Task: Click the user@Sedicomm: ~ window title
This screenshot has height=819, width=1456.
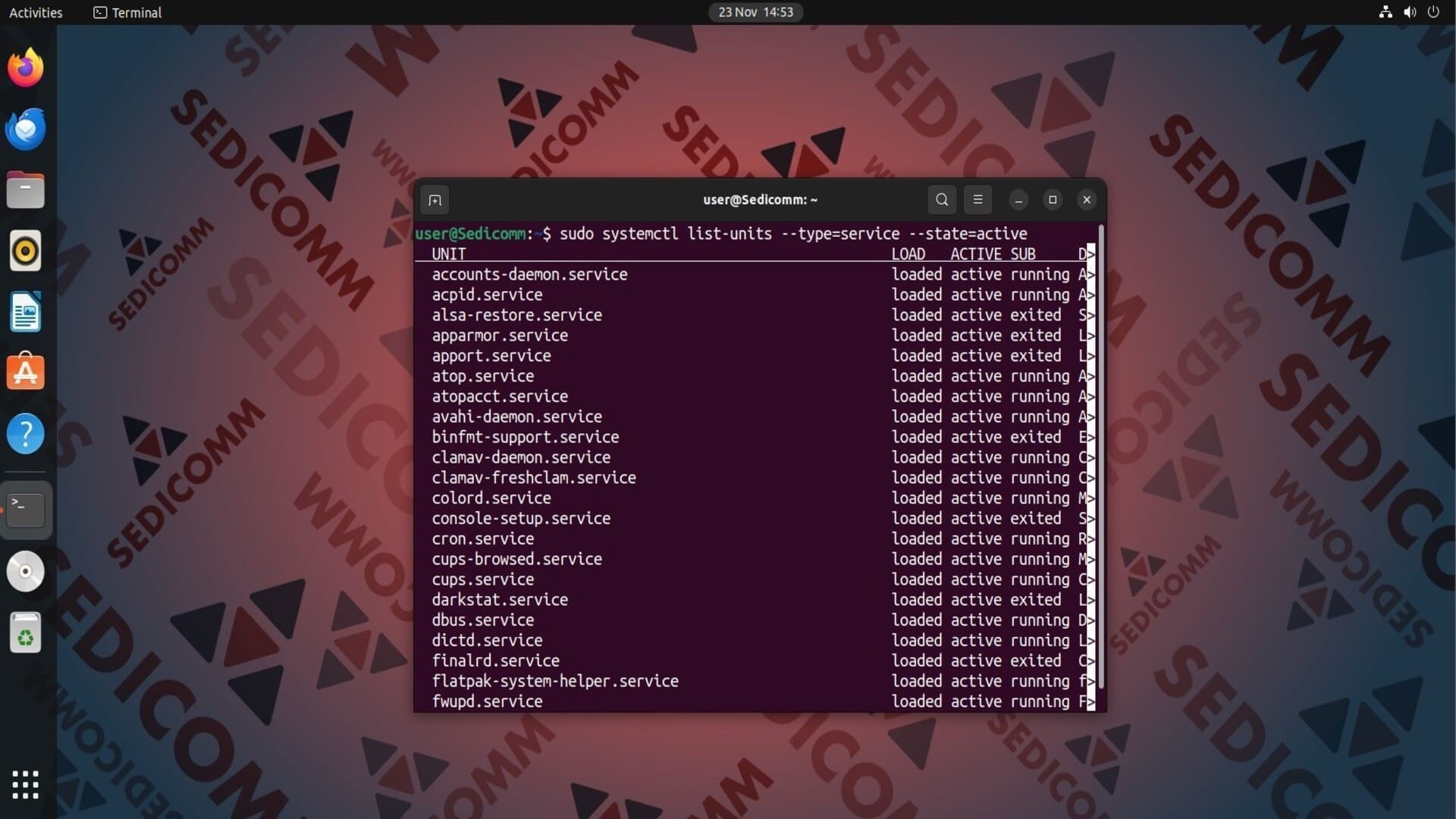Action: point(760,200)
